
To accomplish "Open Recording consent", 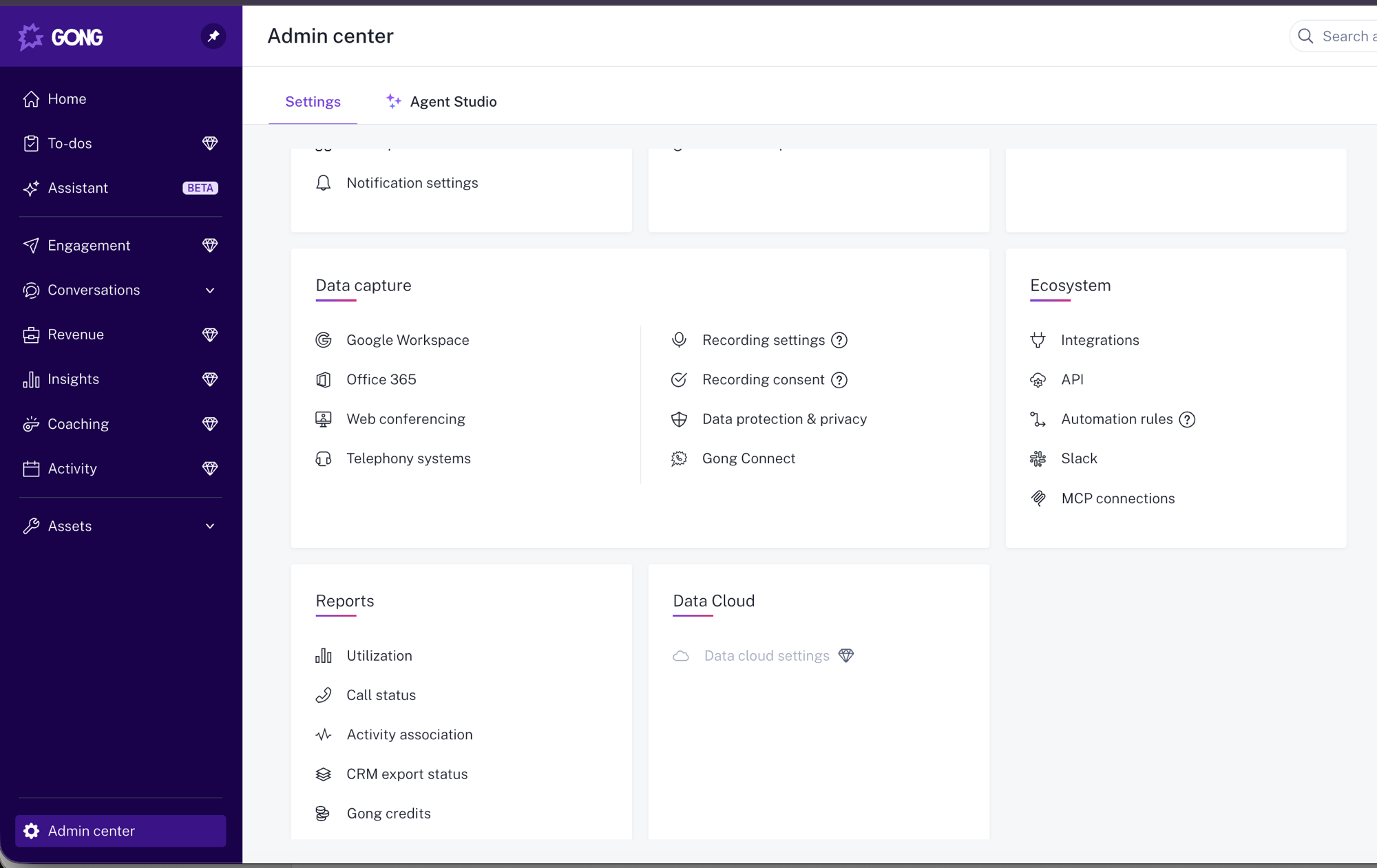I will coord(763,380).
